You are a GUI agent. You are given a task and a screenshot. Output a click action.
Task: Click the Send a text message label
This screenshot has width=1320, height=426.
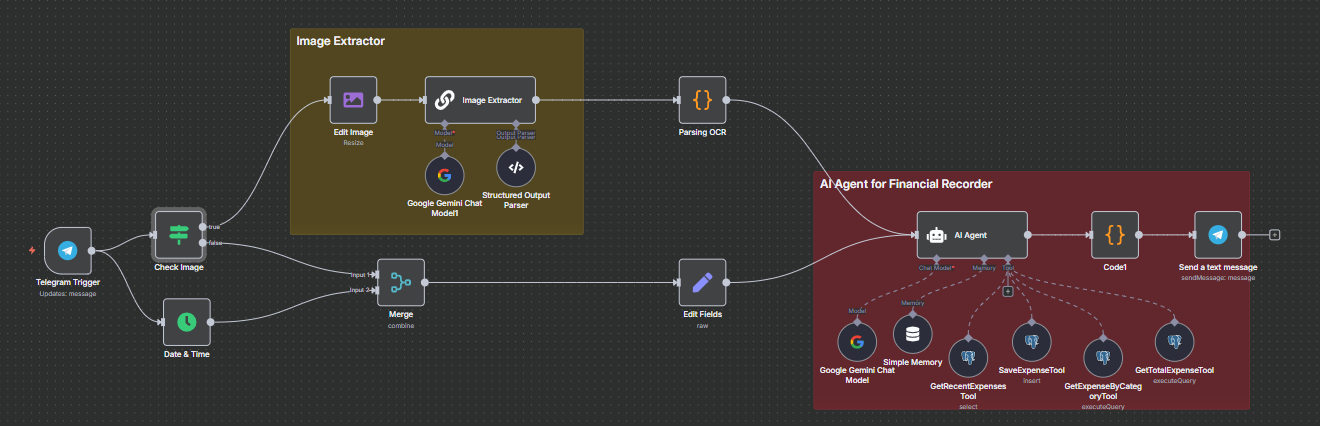pos(1218,267)
